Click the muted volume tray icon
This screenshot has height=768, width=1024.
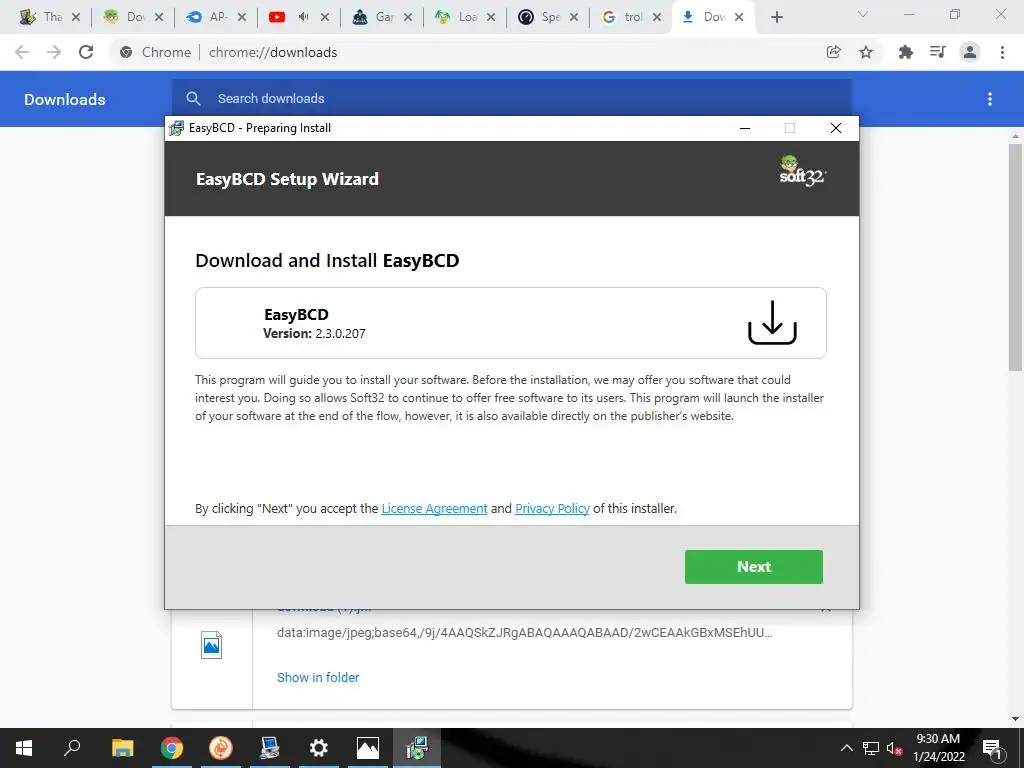coord(895,748)
